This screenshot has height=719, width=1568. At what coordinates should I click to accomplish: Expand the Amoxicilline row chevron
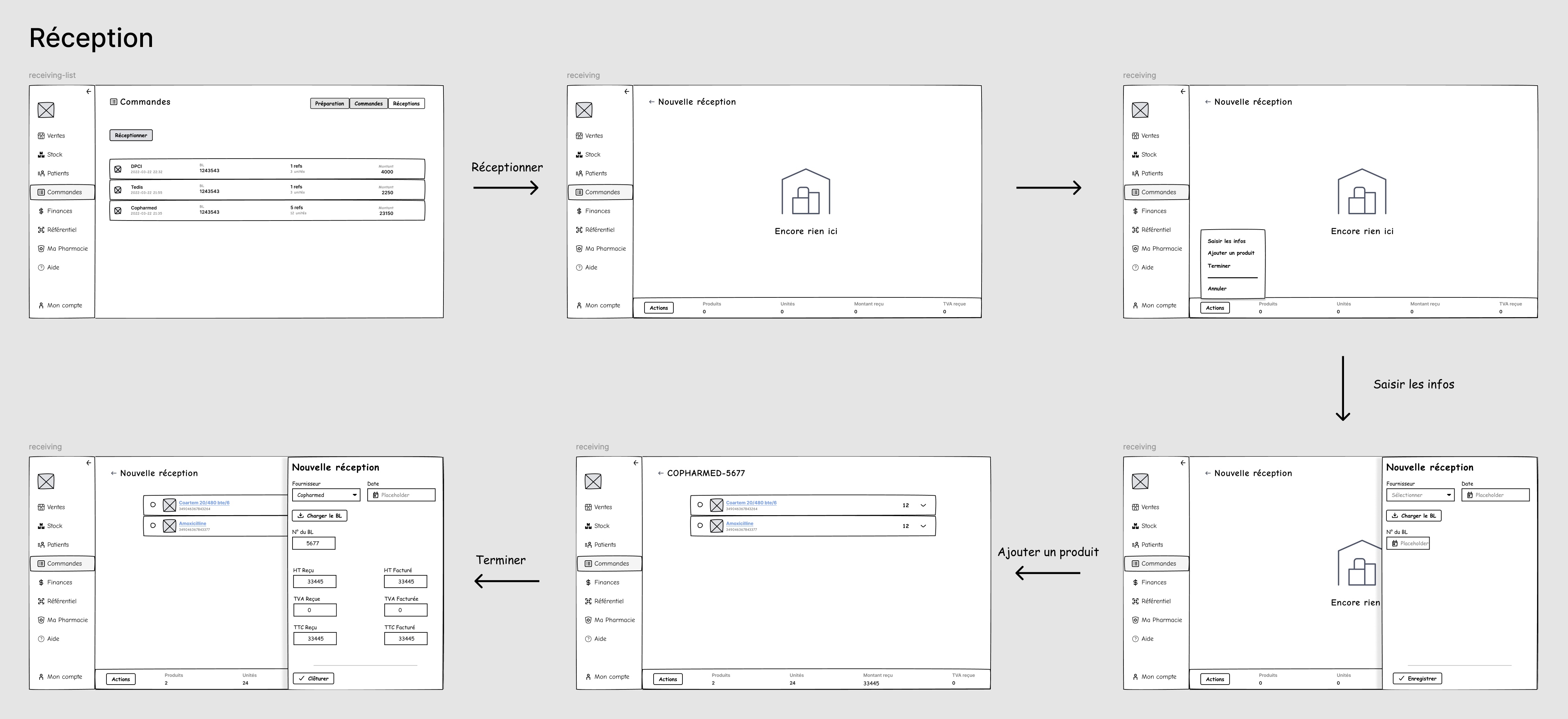click(x=923, y=526)
